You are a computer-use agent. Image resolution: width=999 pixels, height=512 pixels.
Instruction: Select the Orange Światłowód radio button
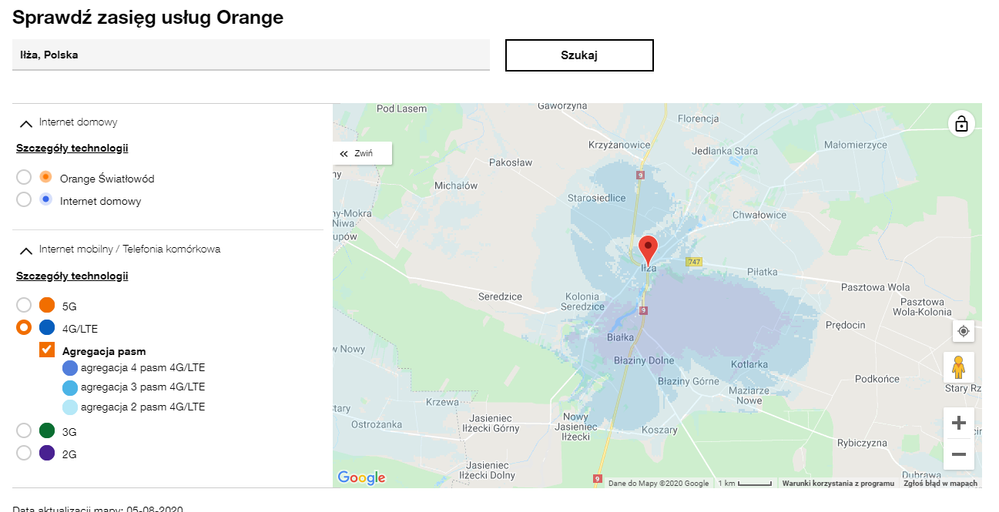pos(24,178)
